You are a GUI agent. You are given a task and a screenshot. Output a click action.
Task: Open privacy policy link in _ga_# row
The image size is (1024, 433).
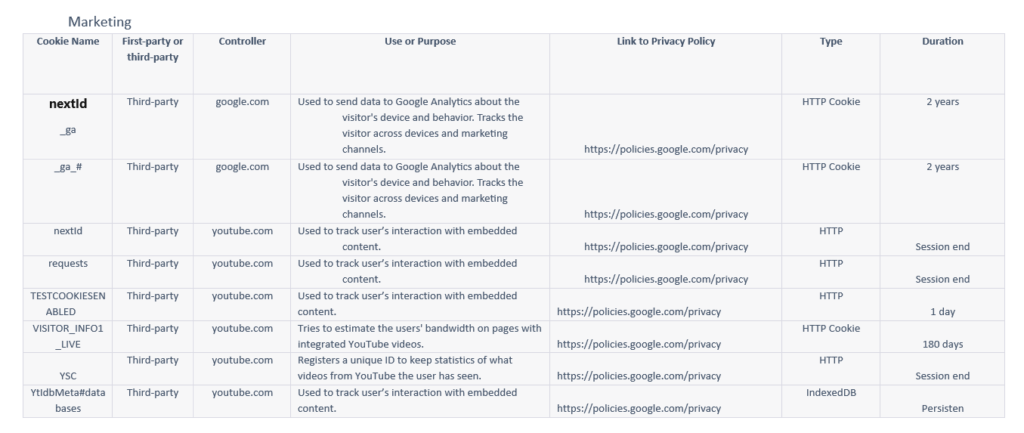[x=665, y=214]
